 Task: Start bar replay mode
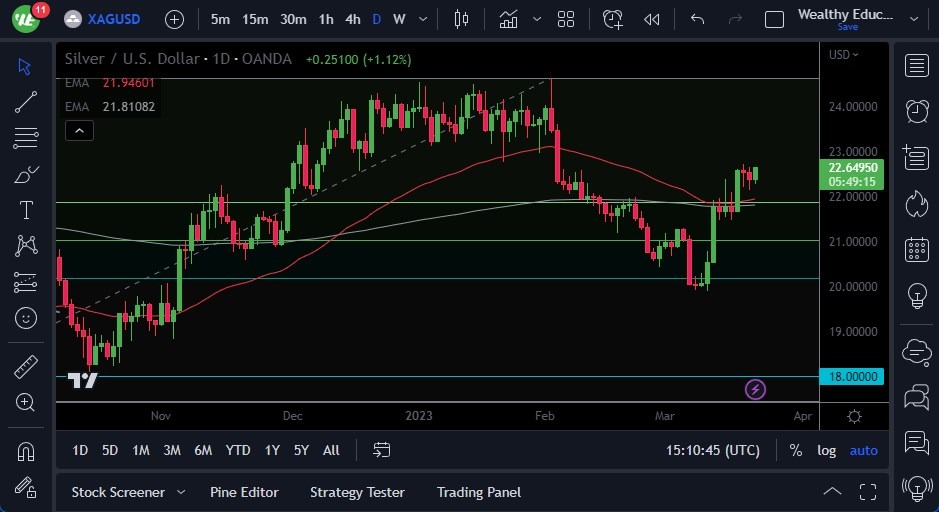click(652, 20)
